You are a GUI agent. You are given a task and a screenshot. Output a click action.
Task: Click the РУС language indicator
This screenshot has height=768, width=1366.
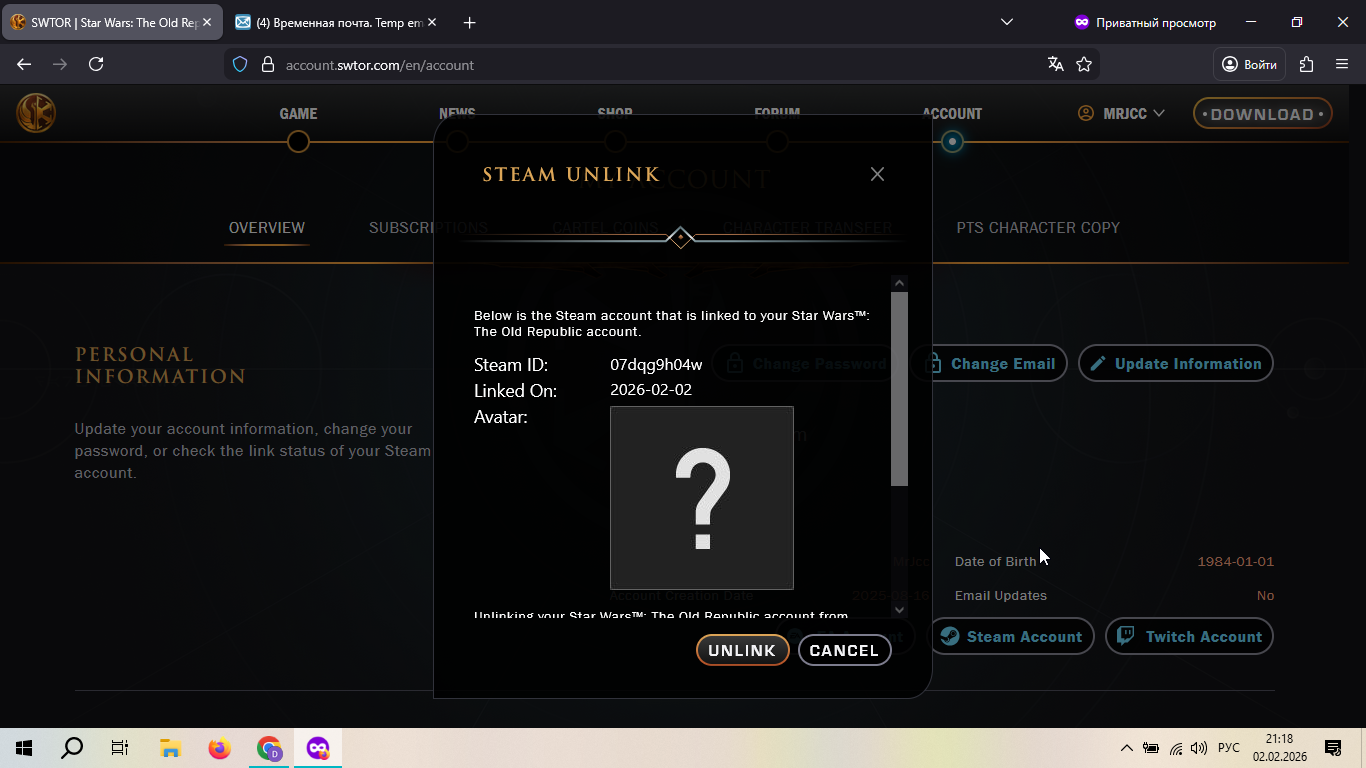pos(1229,748)
